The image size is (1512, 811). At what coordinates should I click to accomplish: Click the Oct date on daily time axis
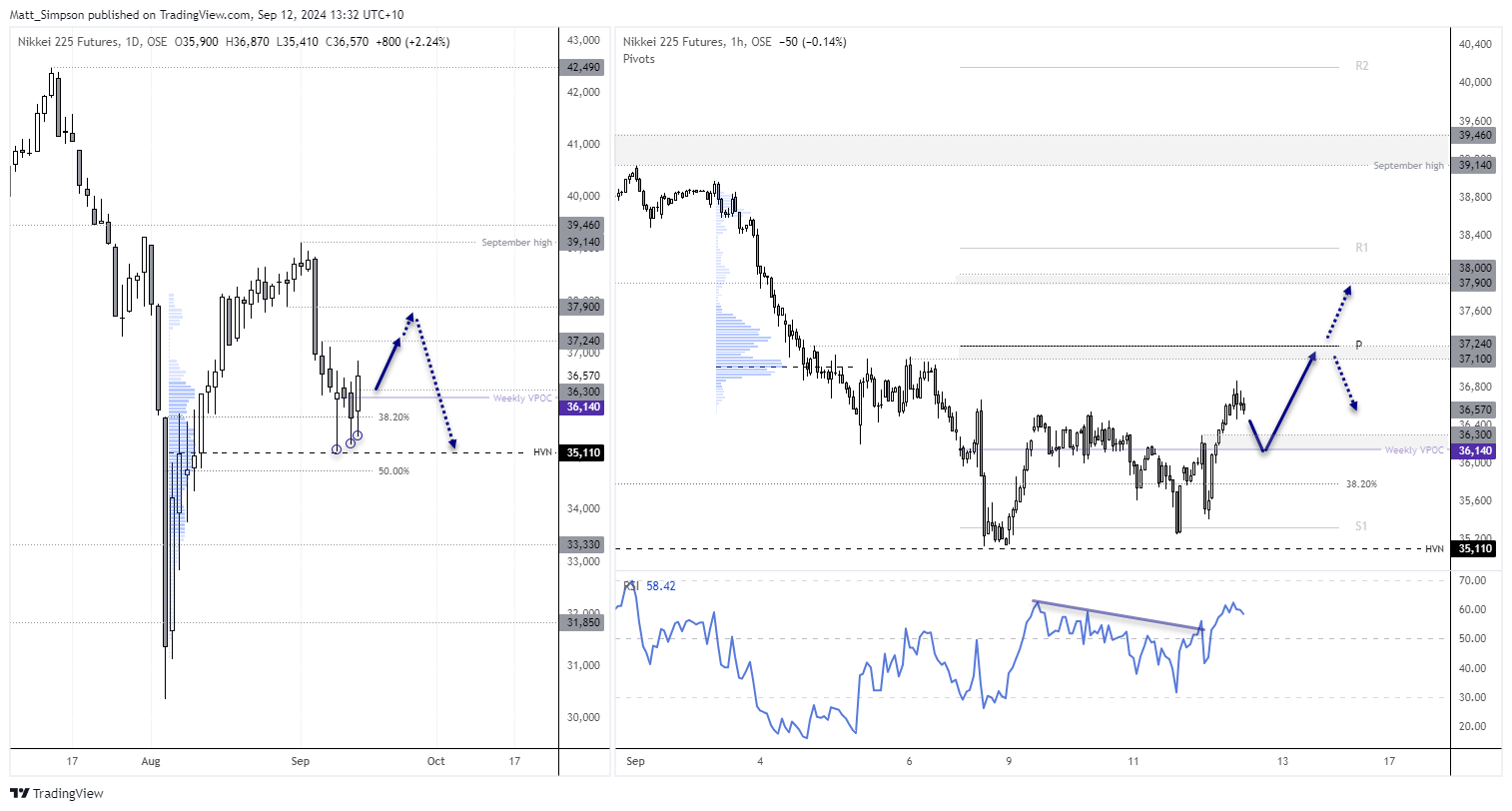point(436,761)
